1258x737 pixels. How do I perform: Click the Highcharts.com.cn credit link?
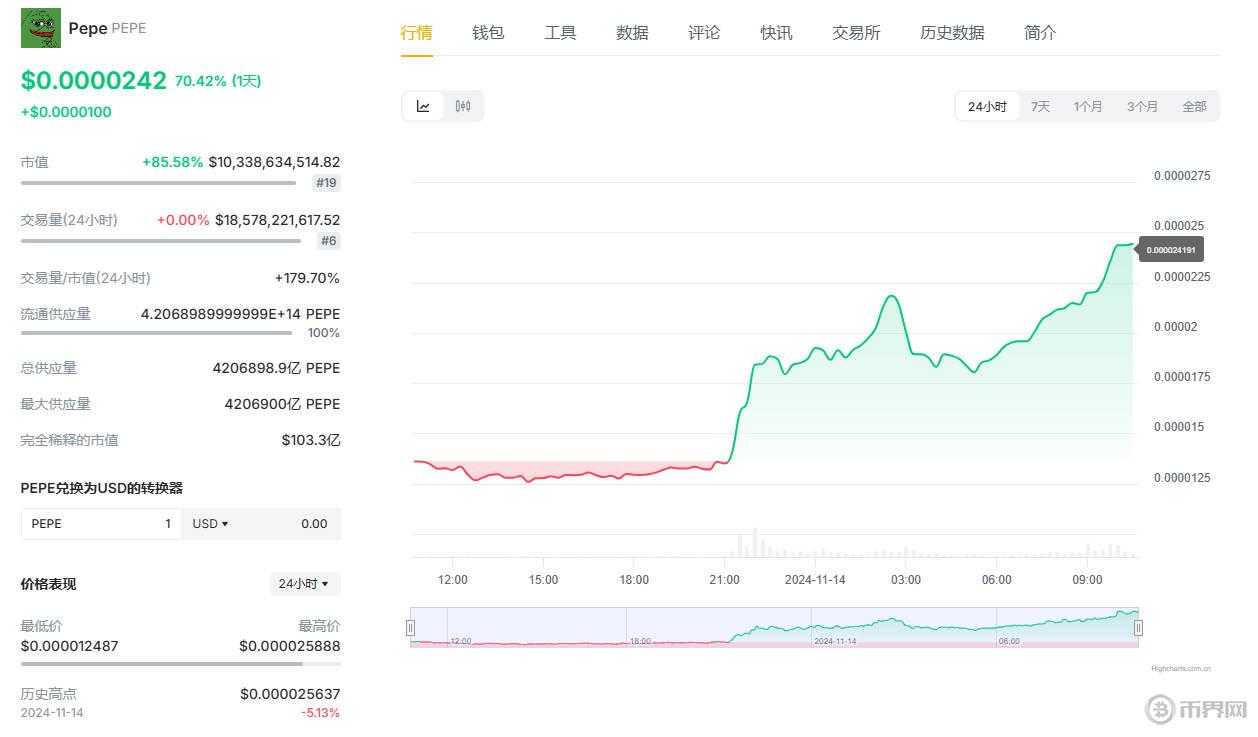[1180, 668]
